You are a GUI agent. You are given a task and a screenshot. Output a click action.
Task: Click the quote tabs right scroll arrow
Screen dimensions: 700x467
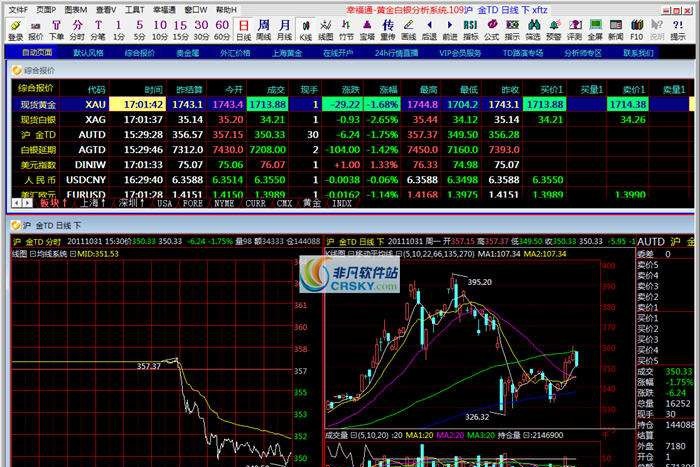27,203
